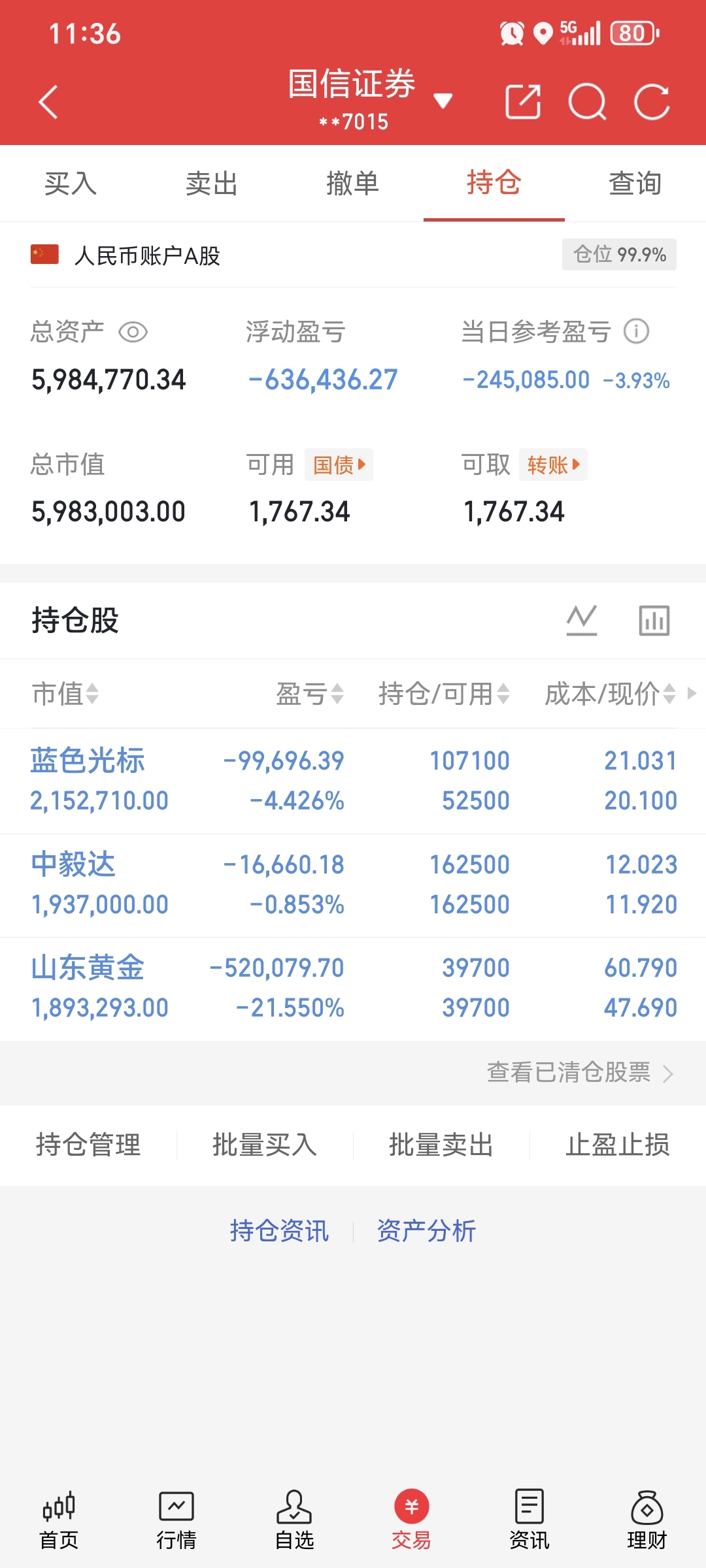This screenshot has height=1568, width=706.
Task: Sort holdings by 市值 column
Action: coord(65,693)
